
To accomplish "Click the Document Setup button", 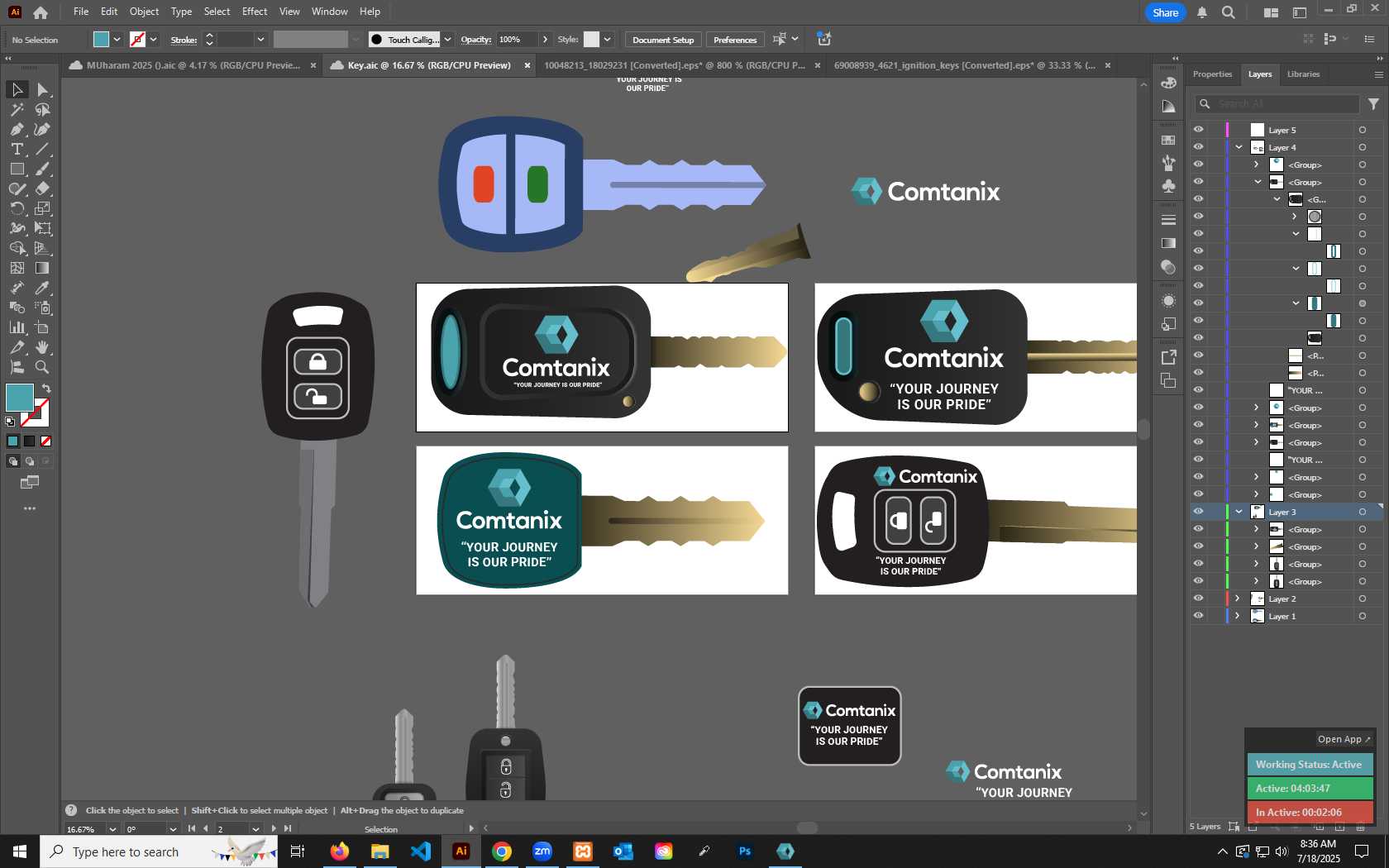I will click(x=663, y=40).
